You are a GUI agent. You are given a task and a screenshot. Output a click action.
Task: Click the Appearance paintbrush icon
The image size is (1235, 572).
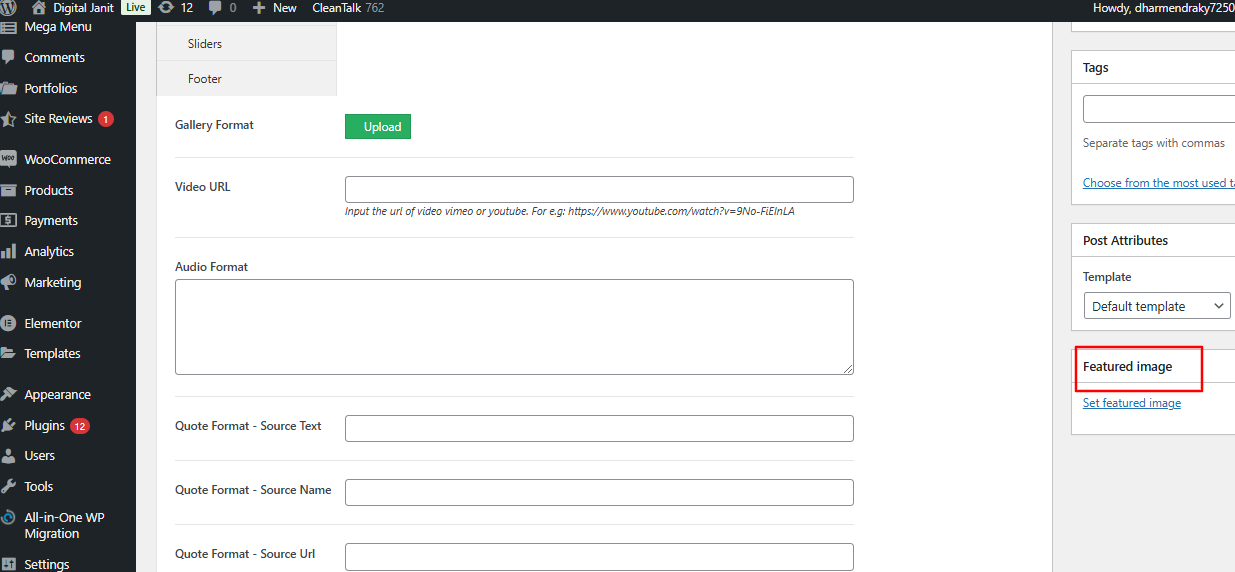[9, 394]
